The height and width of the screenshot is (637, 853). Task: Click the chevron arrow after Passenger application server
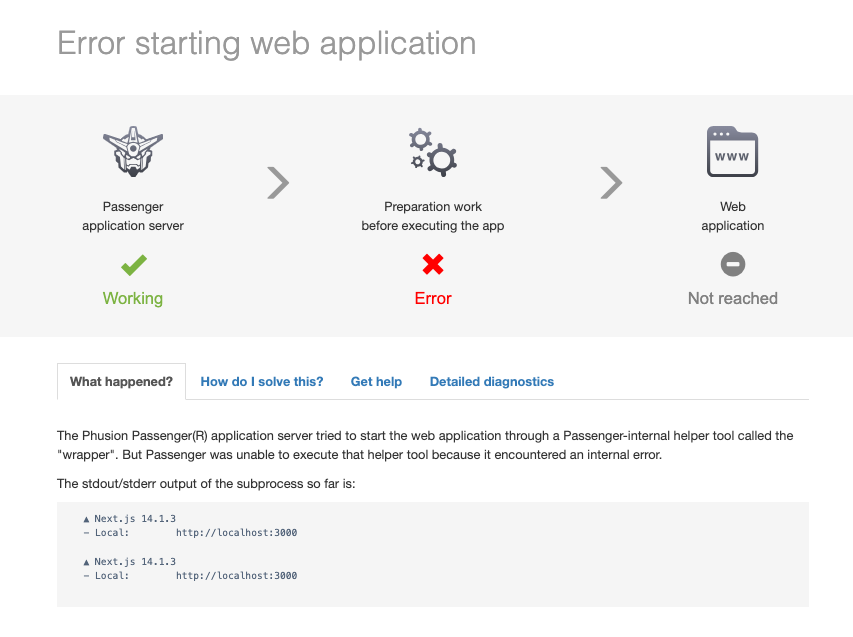click(279, 183)
